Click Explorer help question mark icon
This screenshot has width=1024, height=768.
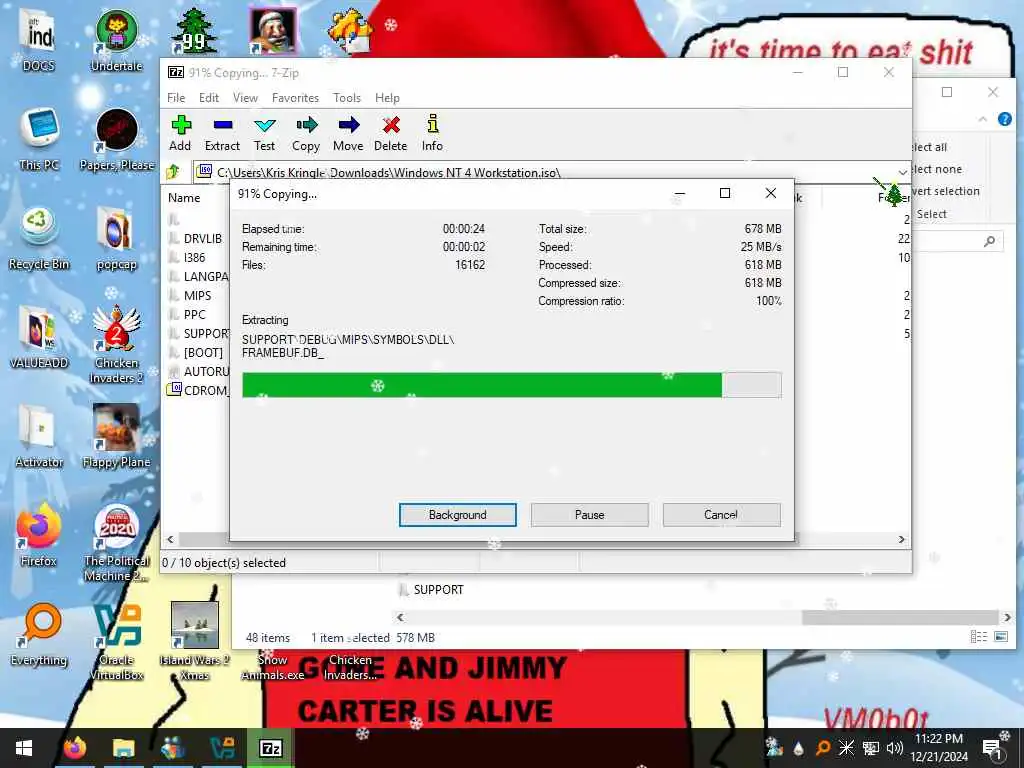(1004, 119)
